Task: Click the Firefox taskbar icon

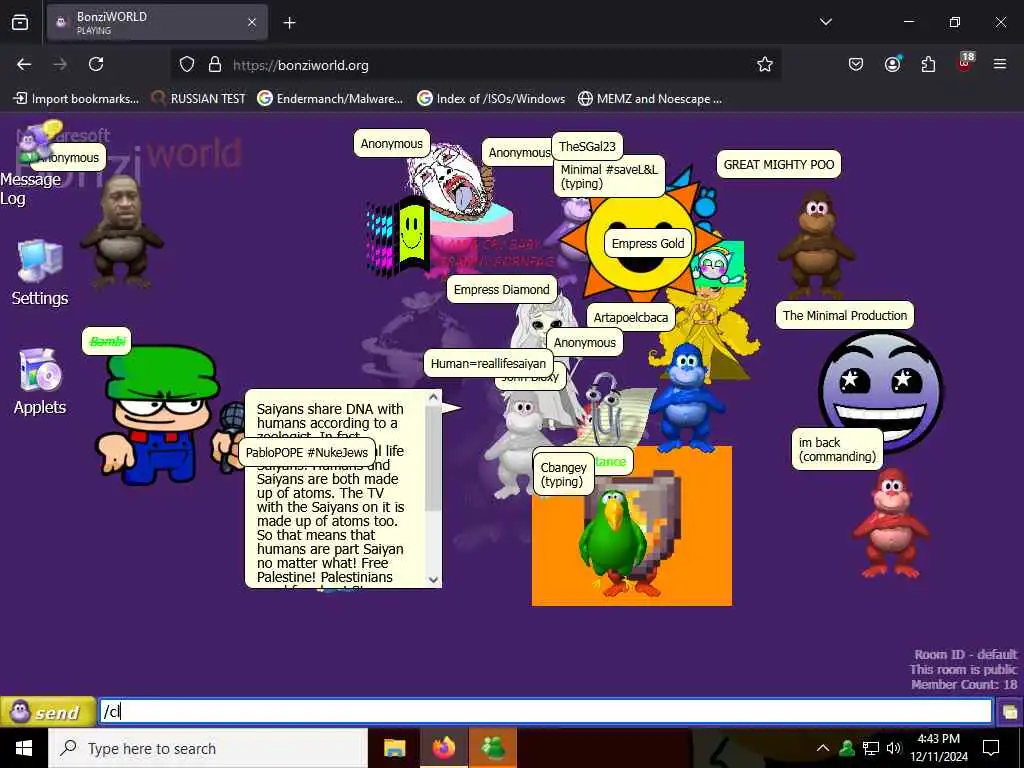Action: 443,748
